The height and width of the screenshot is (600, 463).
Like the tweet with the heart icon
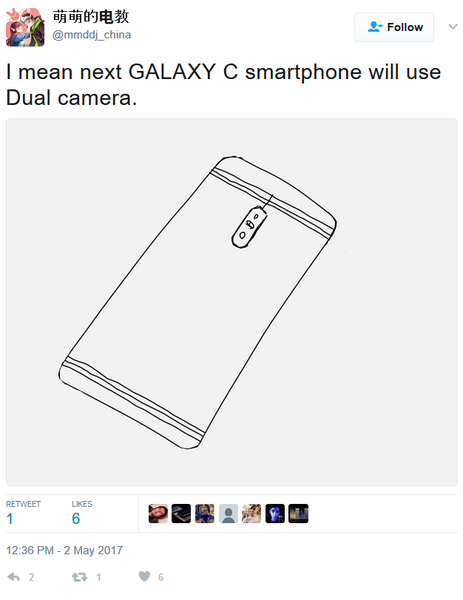click(144, 576)
